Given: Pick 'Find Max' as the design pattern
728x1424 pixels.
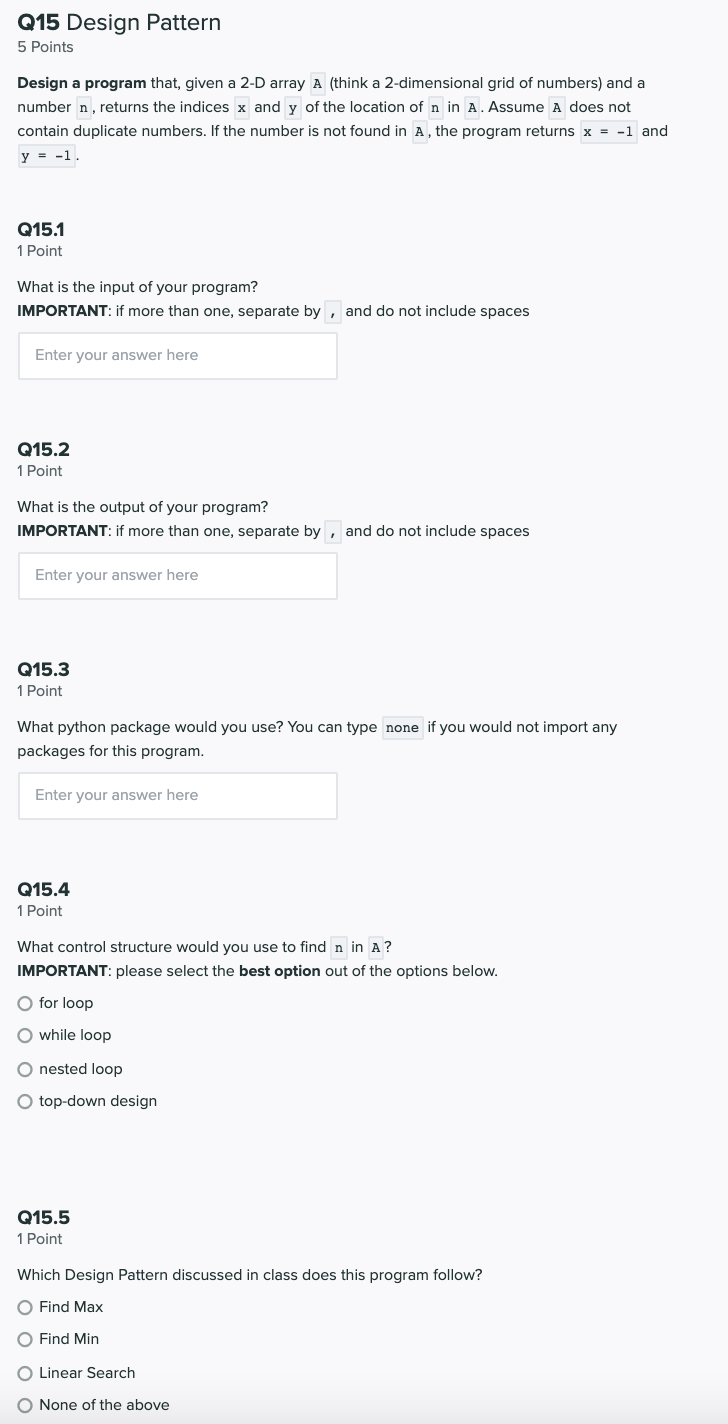Looking at the screenshot, I should click(x=25, y=1307).
